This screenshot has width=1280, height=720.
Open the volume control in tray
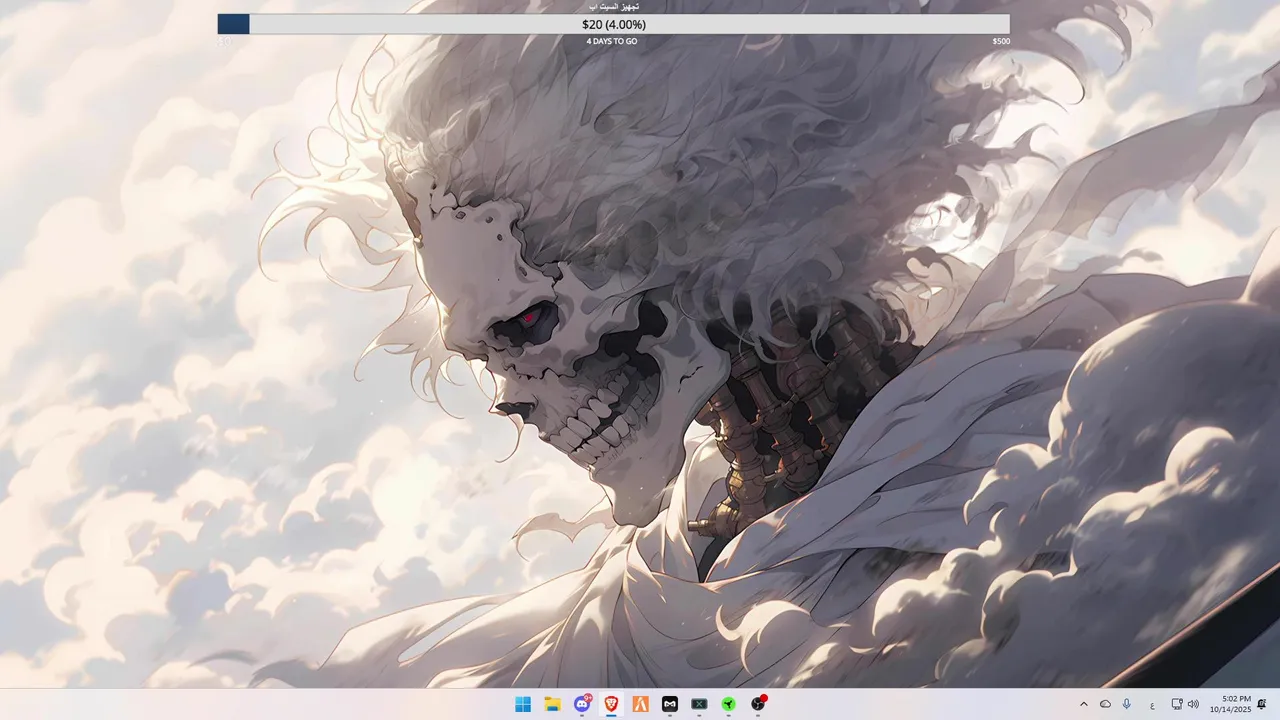[1193, 704]
